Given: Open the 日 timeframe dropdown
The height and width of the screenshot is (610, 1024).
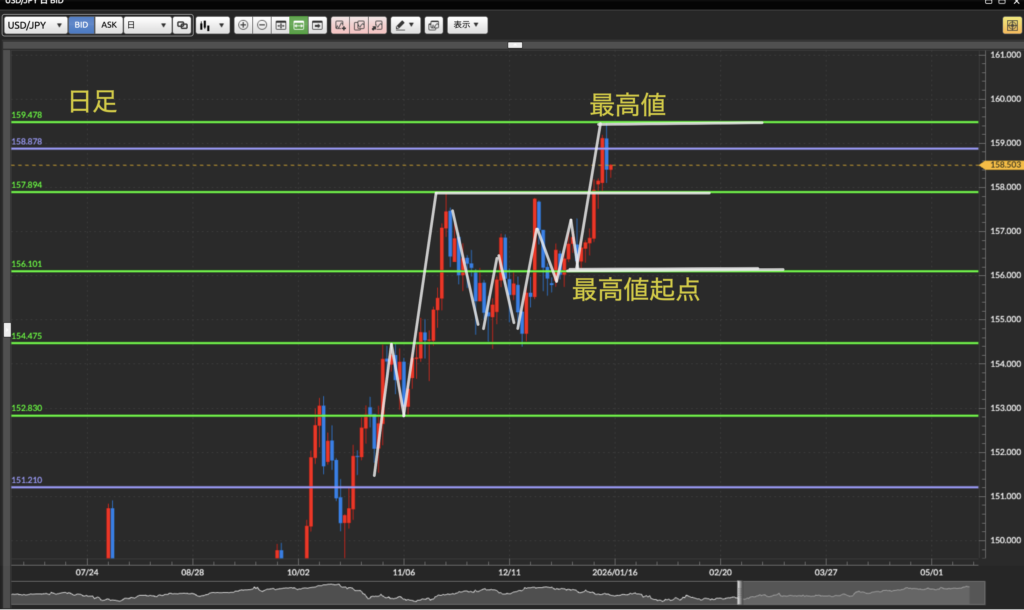Looking at the screenshot, I should click(x=146, y=25).
